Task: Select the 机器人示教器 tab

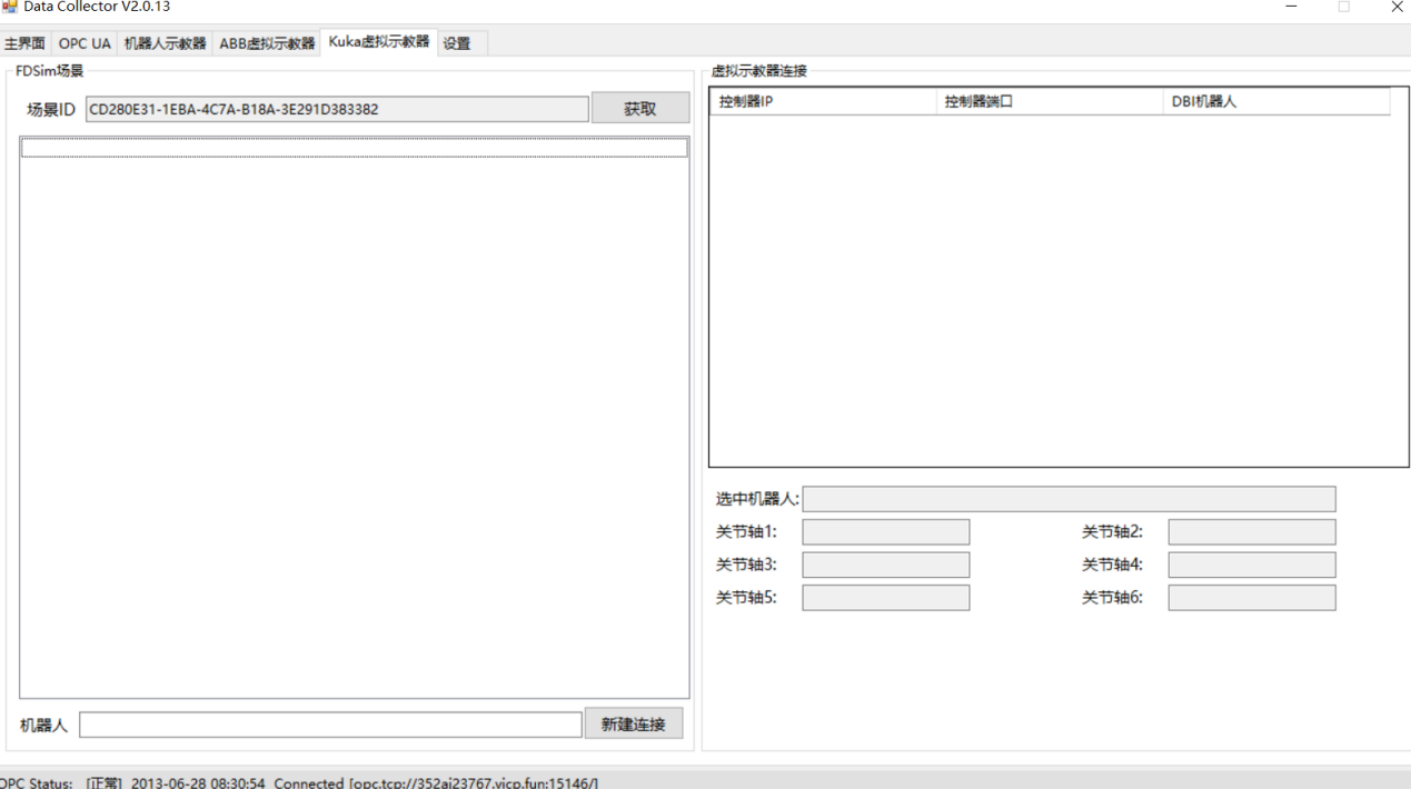Action: (165, 44)
